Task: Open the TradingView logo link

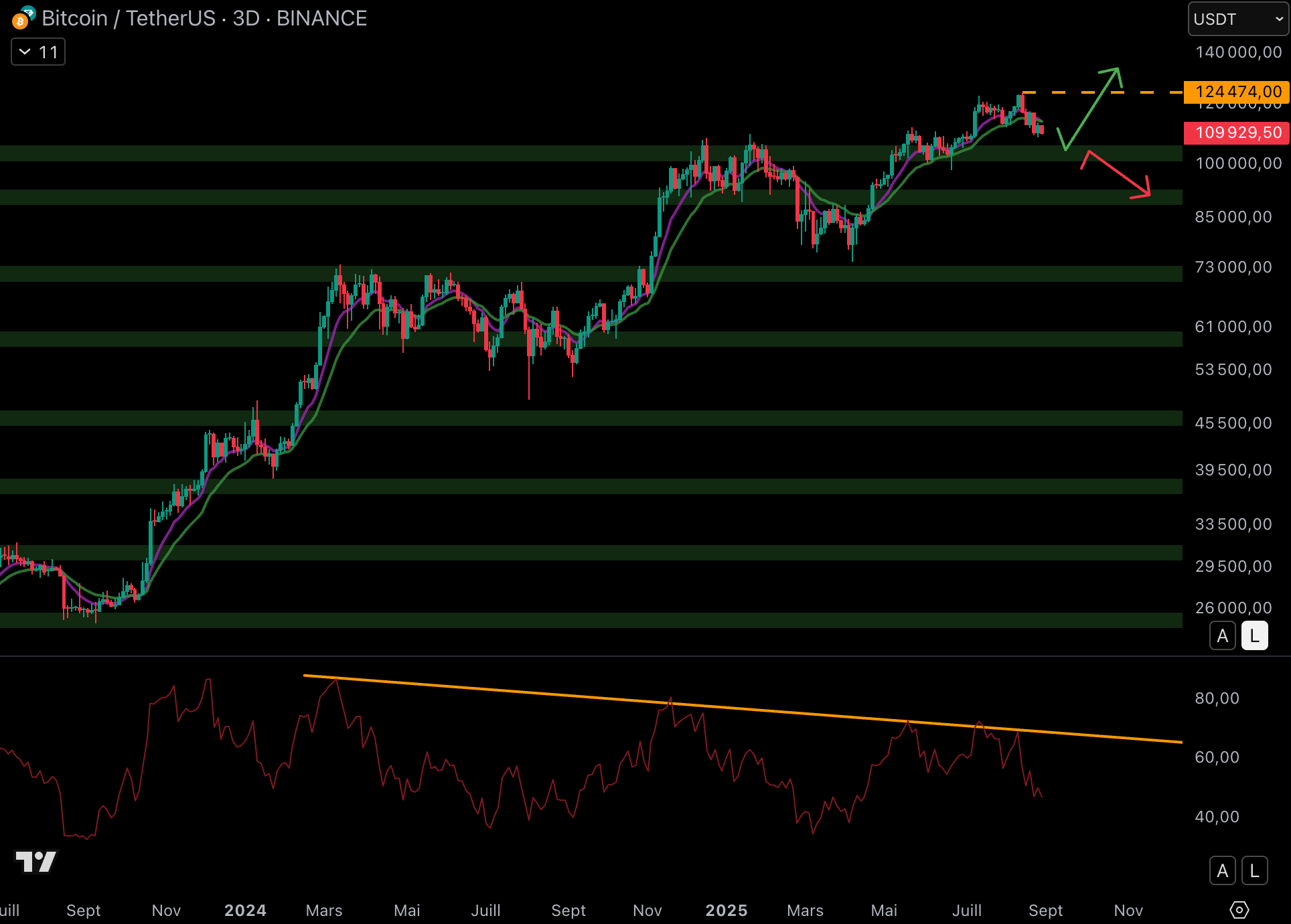Action: (x=36, y=861)
